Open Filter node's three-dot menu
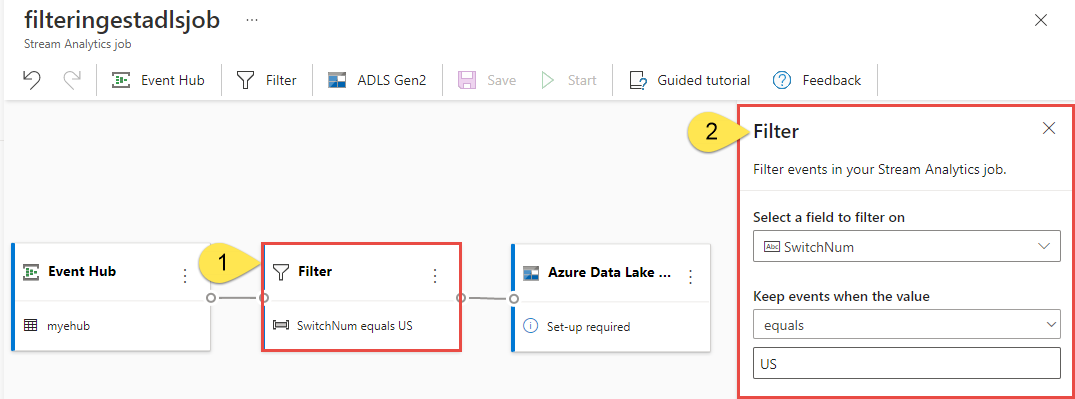1075x399 pixels. click(x=435, y=276)
